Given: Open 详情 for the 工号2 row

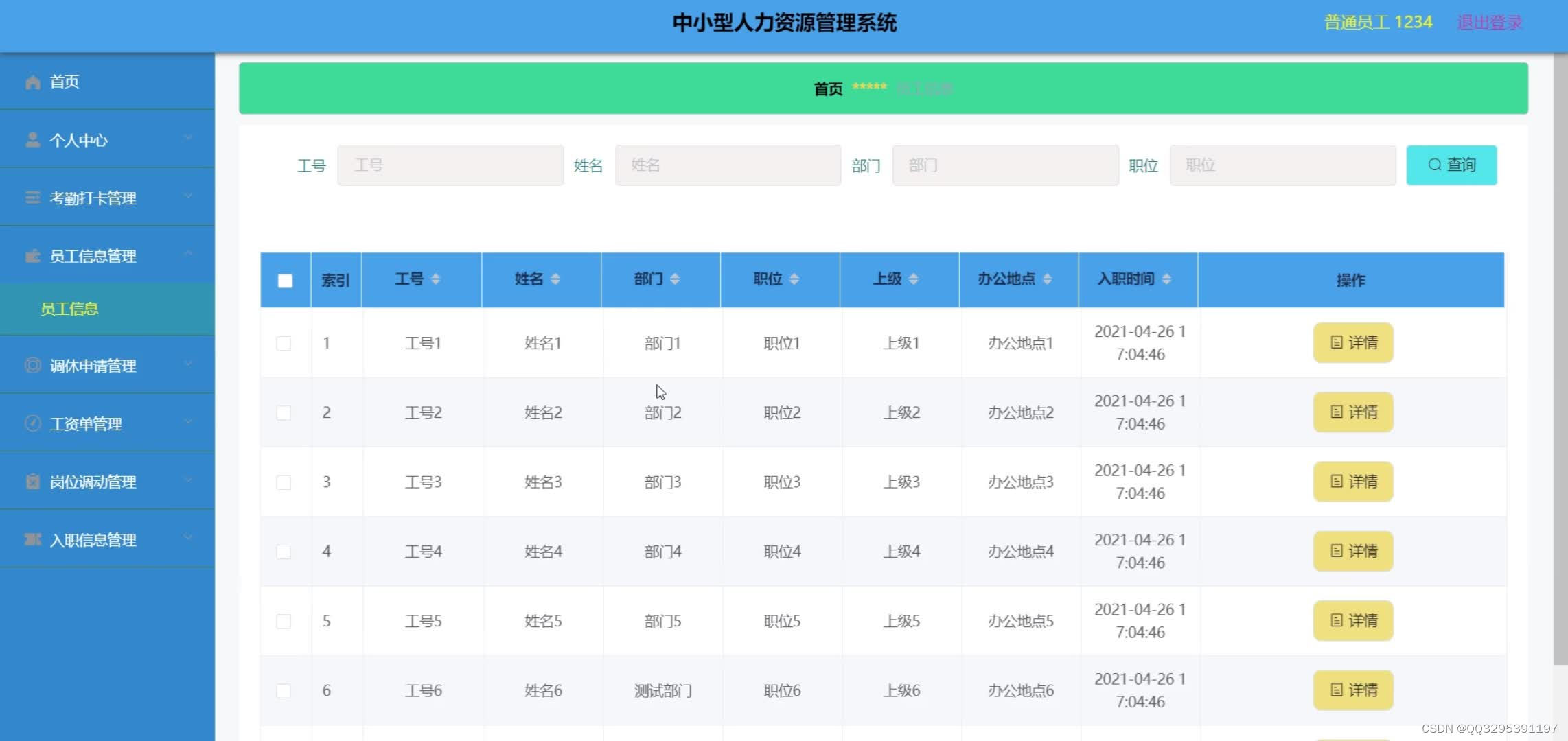Looking at the screenshot, I should 1353,412.
